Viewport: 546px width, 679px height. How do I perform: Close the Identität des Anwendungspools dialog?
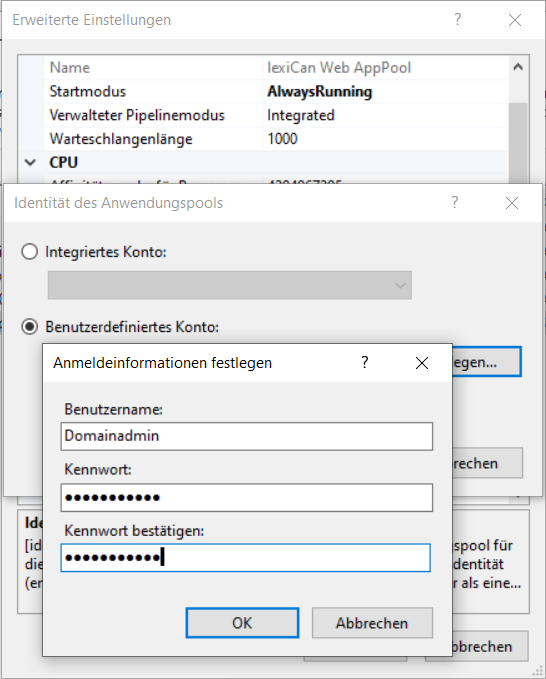(512, 203)
